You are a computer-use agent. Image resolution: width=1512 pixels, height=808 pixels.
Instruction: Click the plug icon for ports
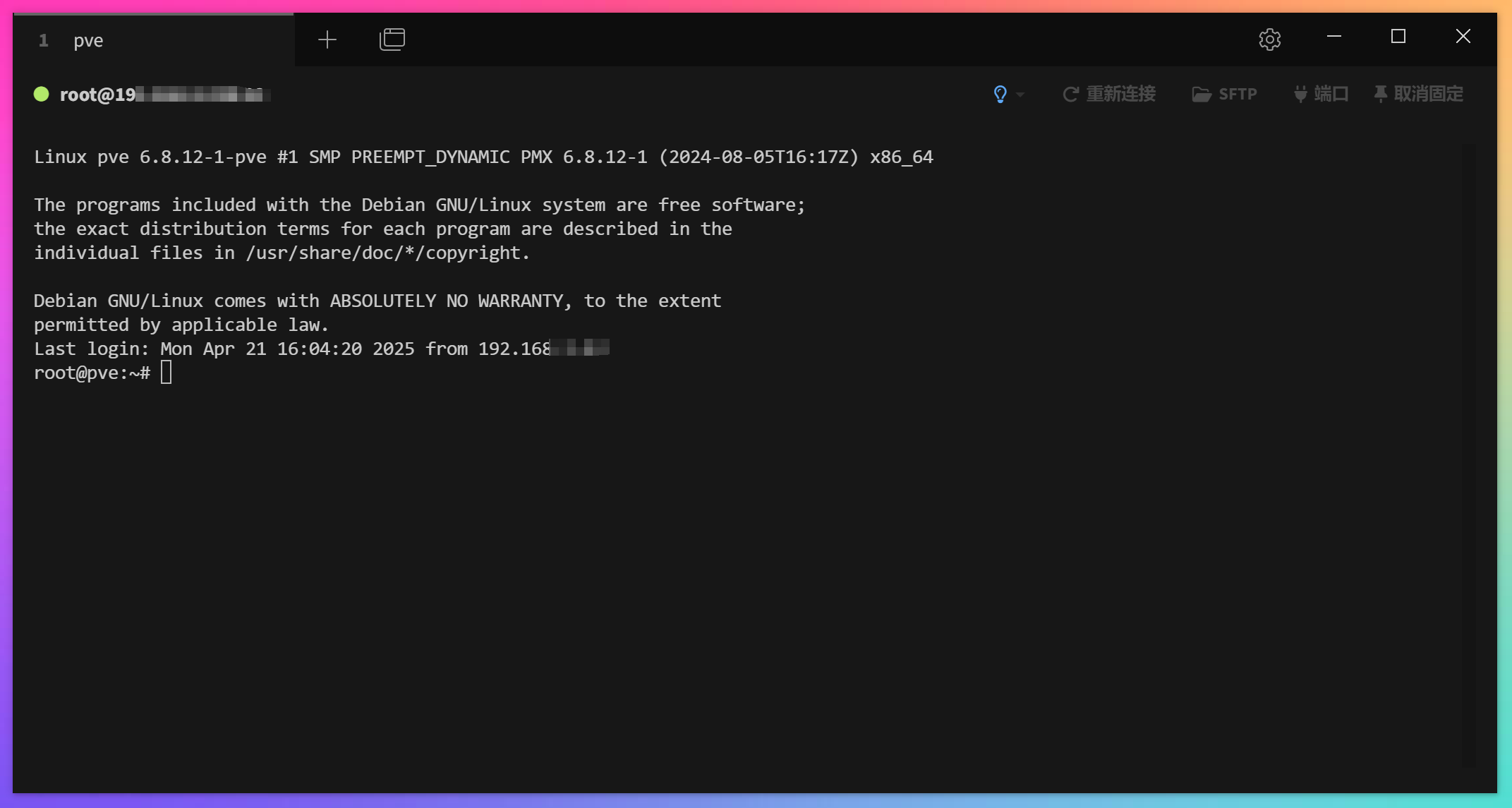[1300, 95]
